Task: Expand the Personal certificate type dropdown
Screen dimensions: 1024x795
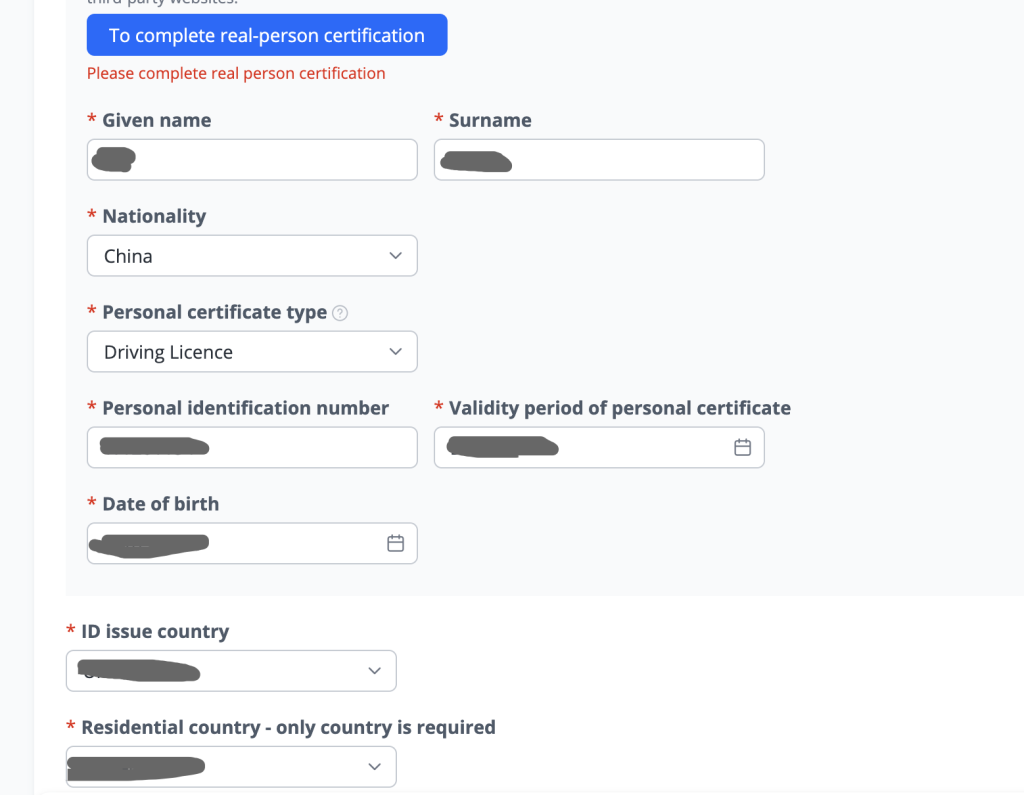Action: 252,351
